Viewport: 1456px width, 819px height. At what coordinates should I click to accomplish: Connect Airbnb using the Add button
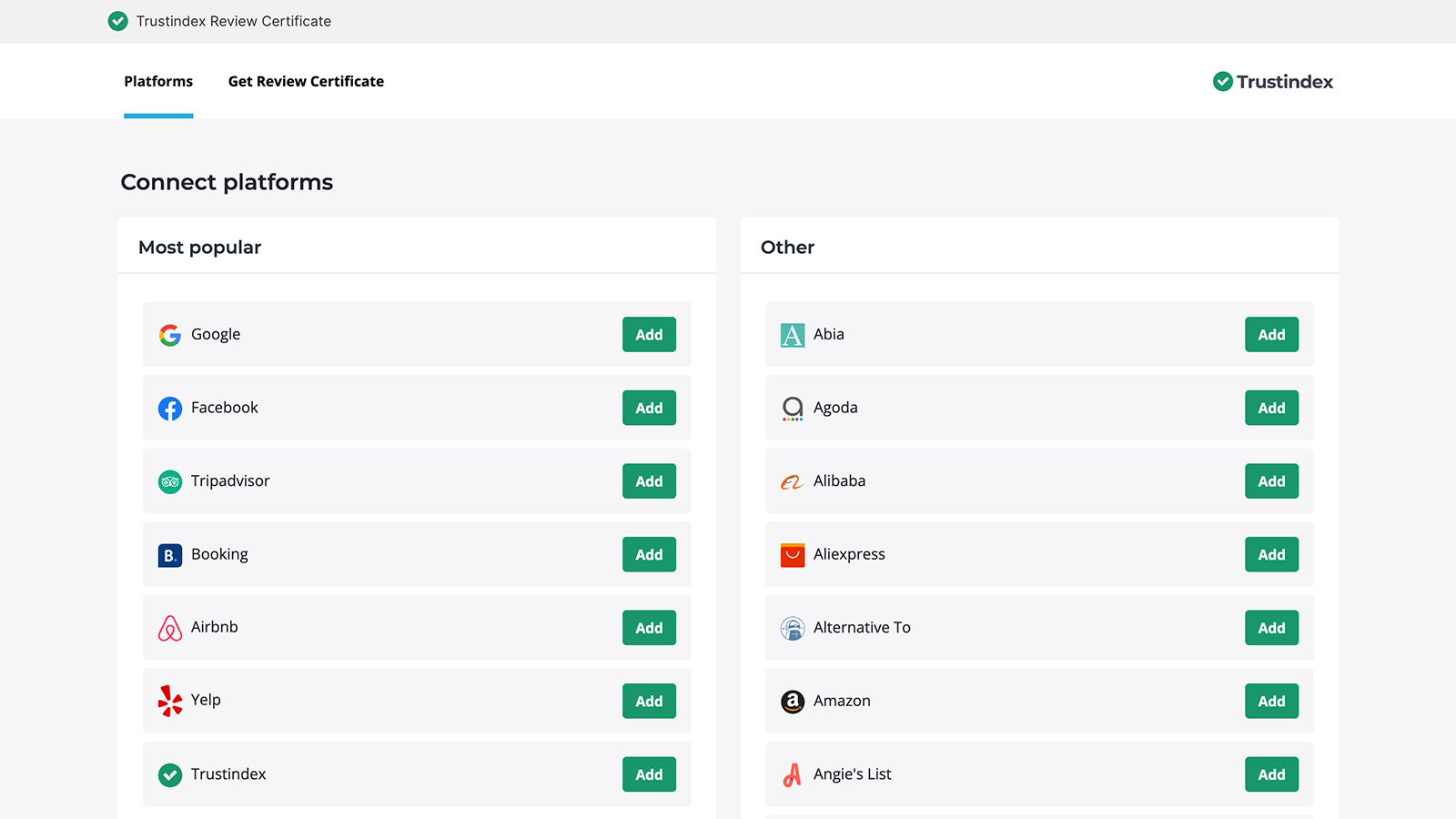tap(649, 628)
